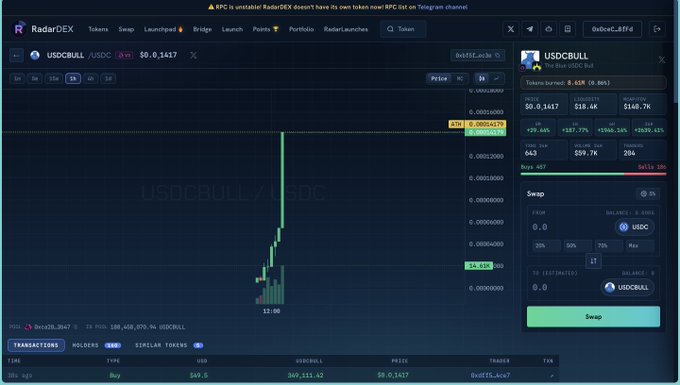Switch to the Transactions tab
This screenshot has width=680, height=385.
tap(36, 345)
